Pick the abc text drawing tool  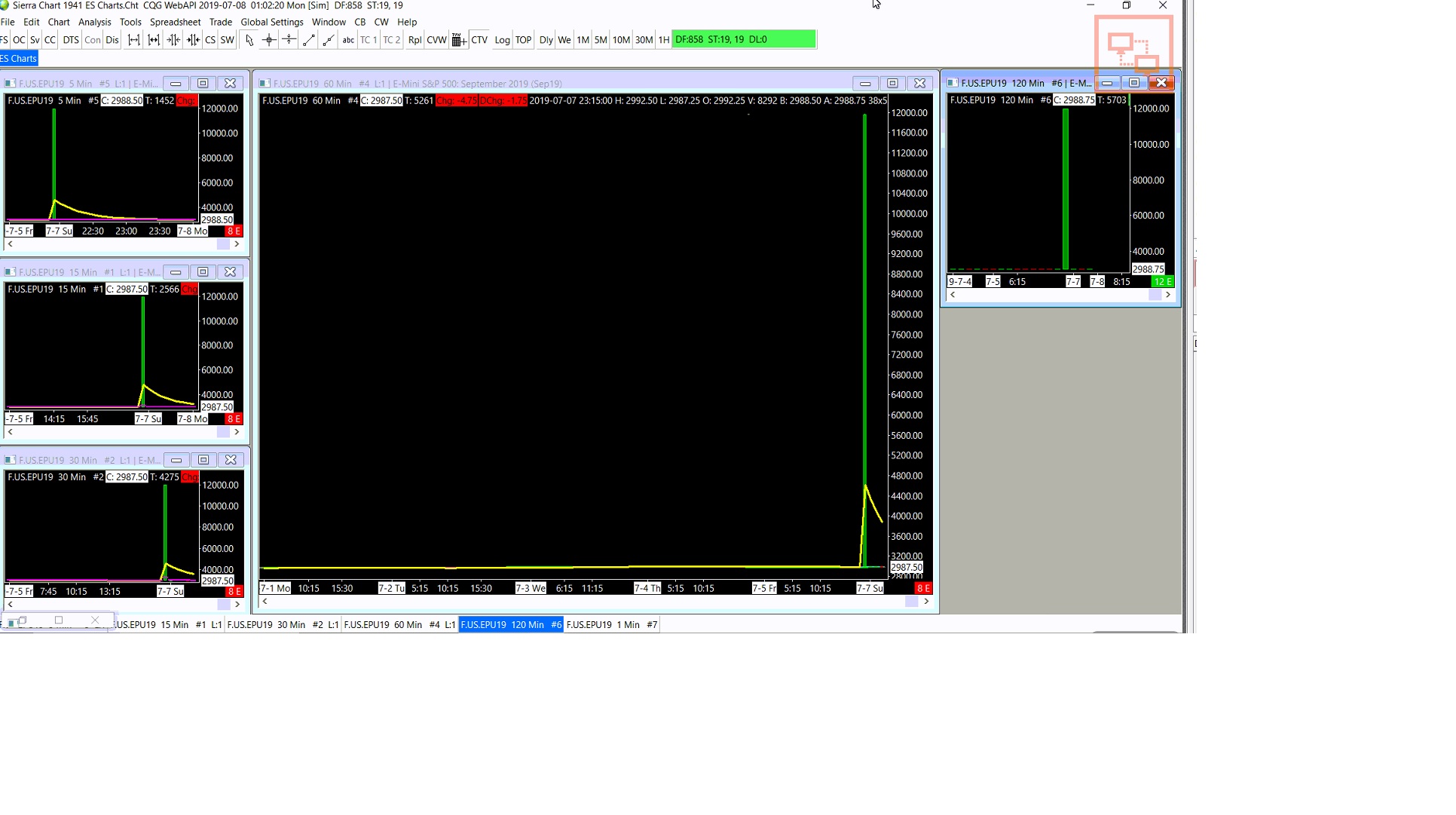(348, 40)
